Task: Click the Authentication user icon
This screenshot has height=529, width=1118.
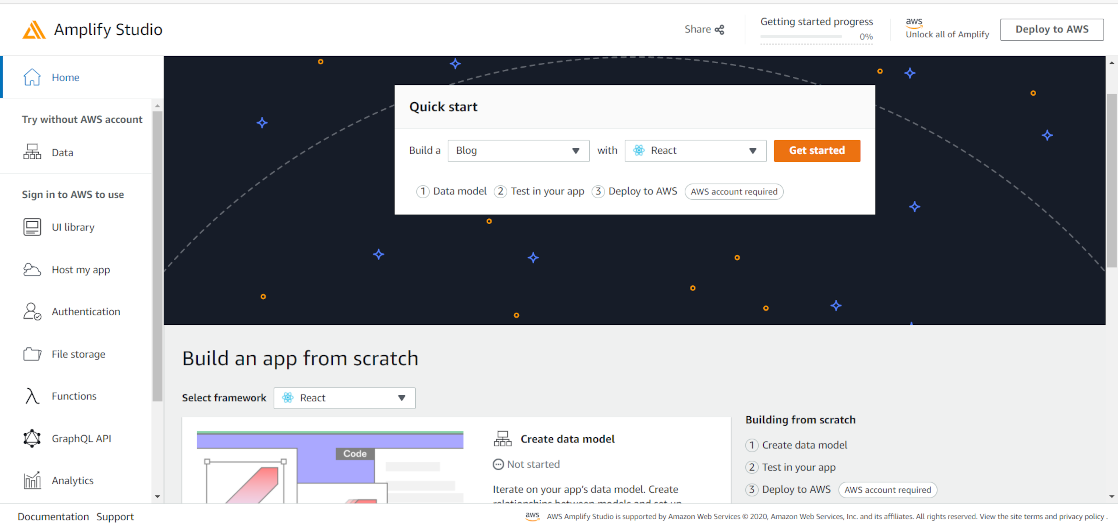Action: tap(32, 312)
